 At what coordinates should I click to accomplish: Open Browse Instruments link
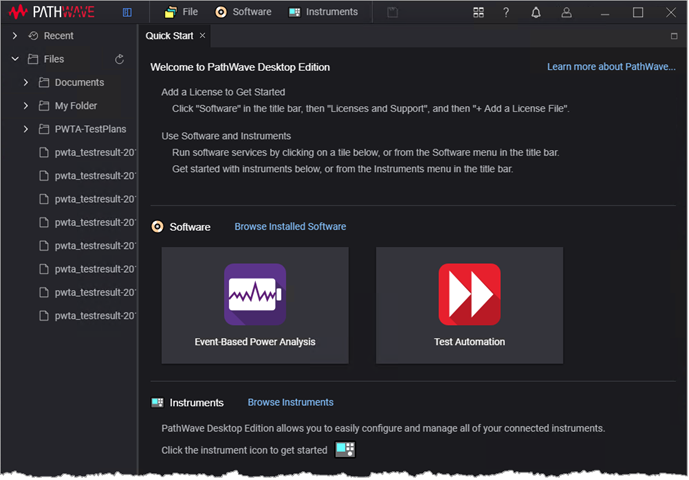click(x=290, y=402)
